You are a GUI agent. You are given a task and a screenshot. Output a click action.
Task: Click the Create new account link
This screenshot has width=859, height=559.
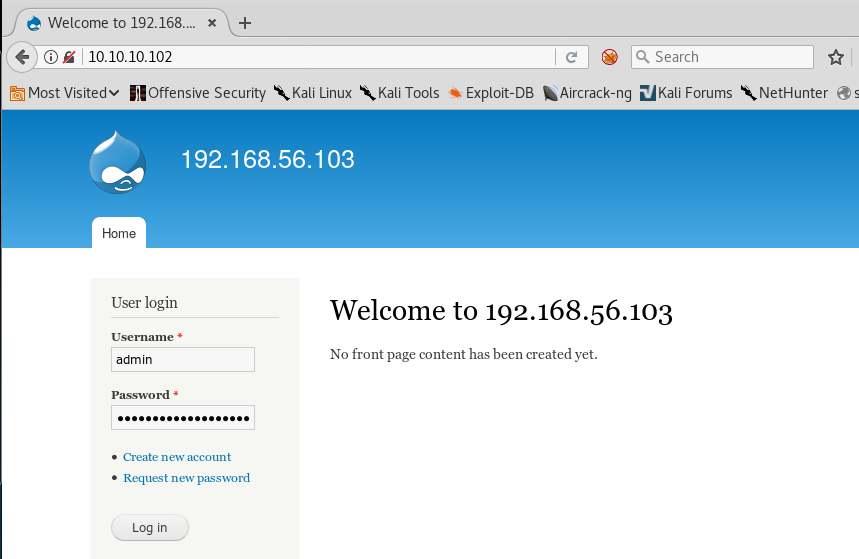click(x=177, y=457)
